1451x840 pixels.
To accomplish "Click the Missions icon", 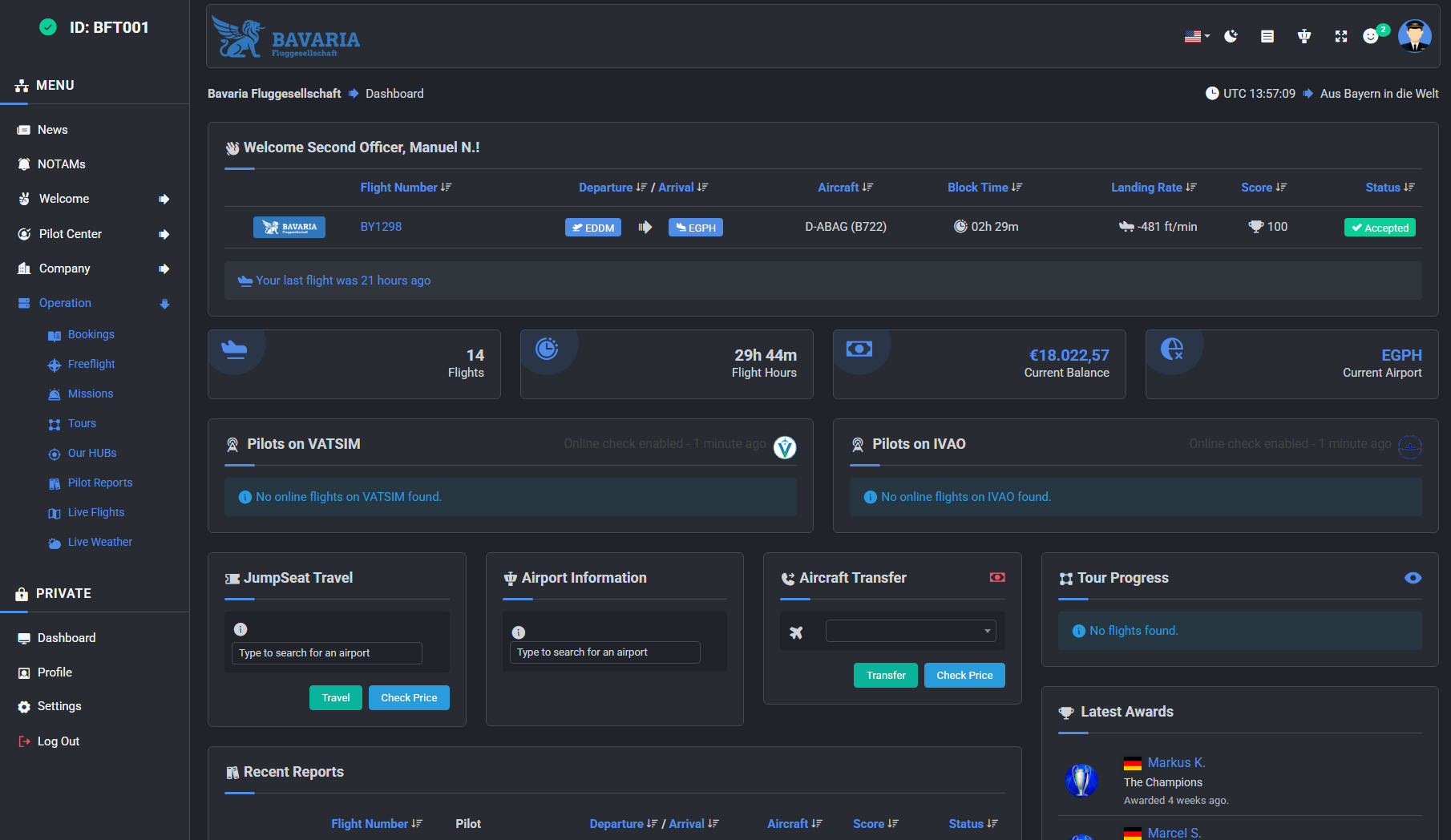I will pos(55,394).
